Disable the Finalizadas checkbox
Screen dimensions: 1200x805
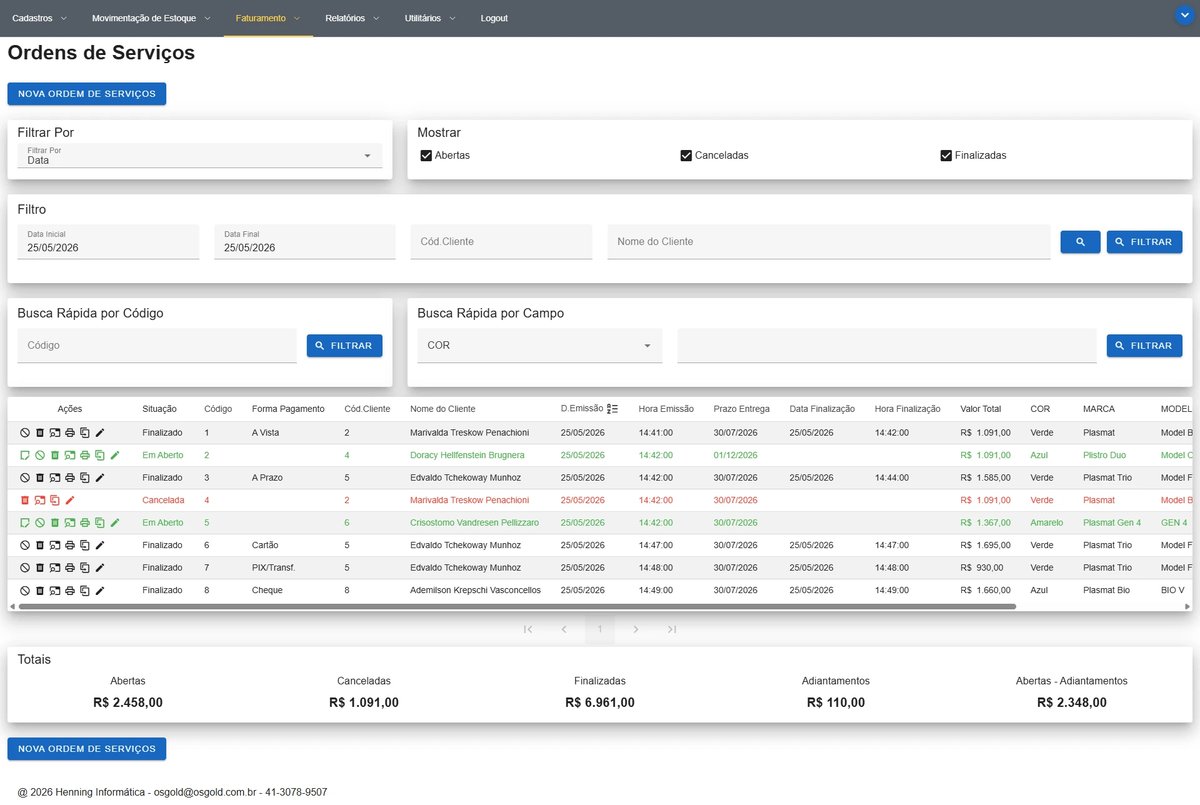pos(946,156)
